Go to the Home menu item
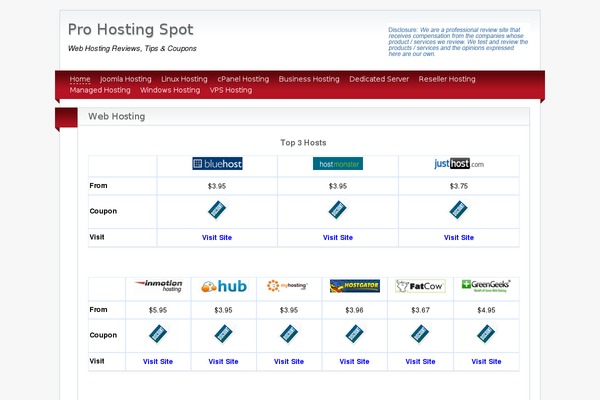Image resolution: width=600 pixels, height=400 pixels. (x=80, y=79)
